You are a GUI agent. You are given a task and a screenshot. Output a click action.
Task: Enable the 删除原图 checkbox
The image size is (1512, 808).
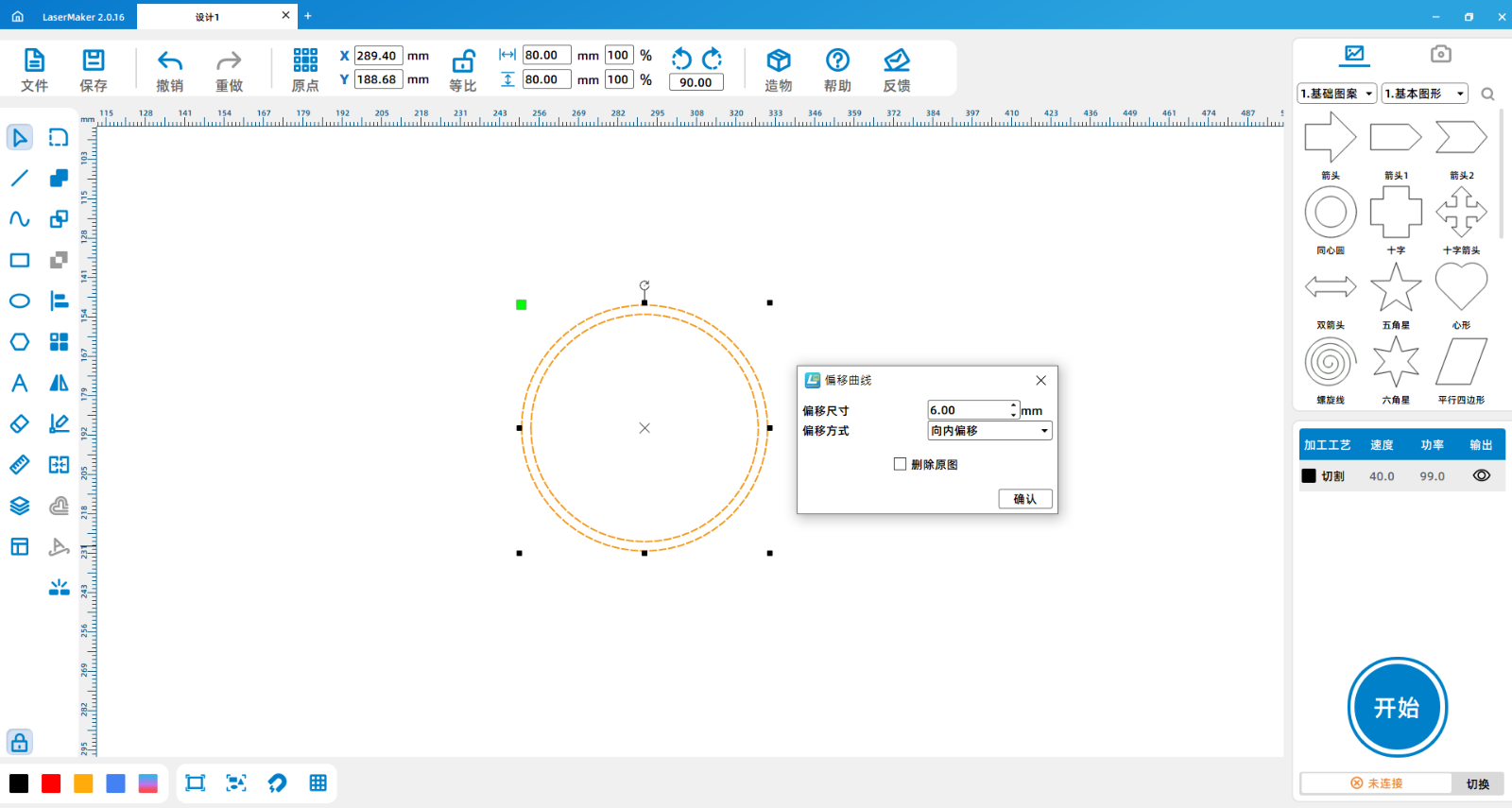tap(900, 464)
